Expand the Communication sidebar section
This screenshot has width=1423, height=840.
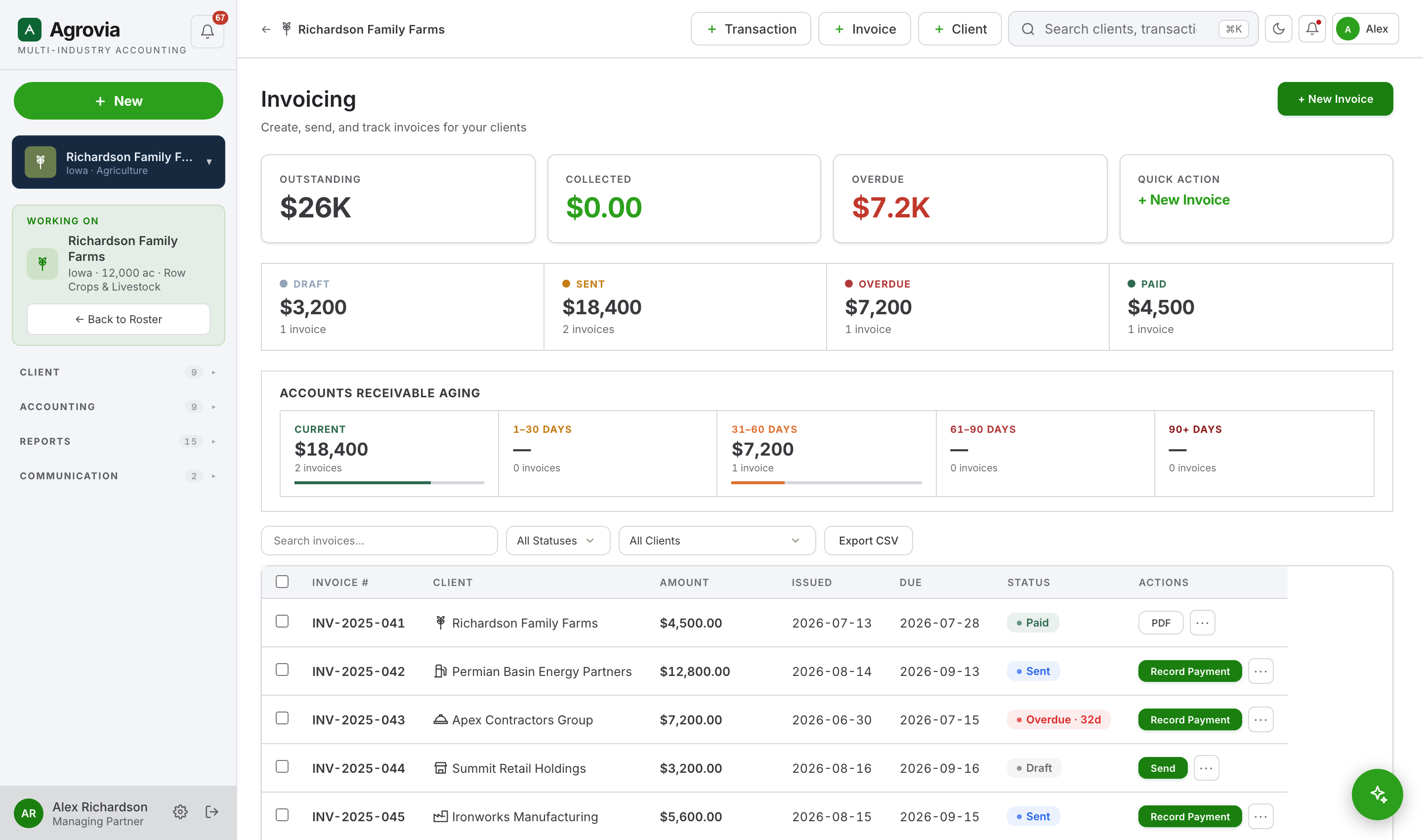pos(118,475)
